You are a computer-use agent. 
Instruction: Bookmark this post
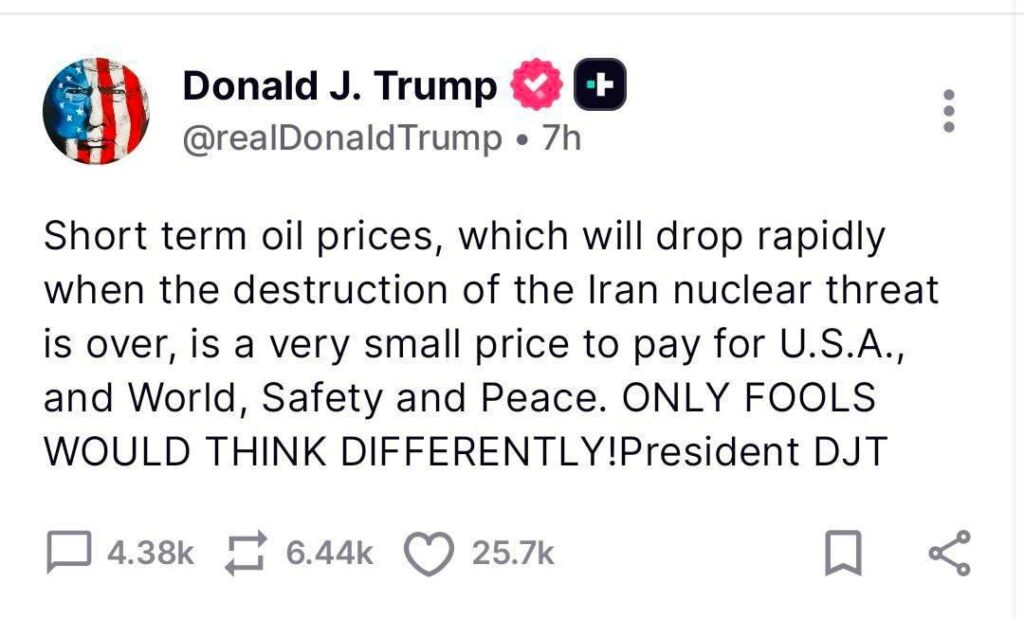843,554
